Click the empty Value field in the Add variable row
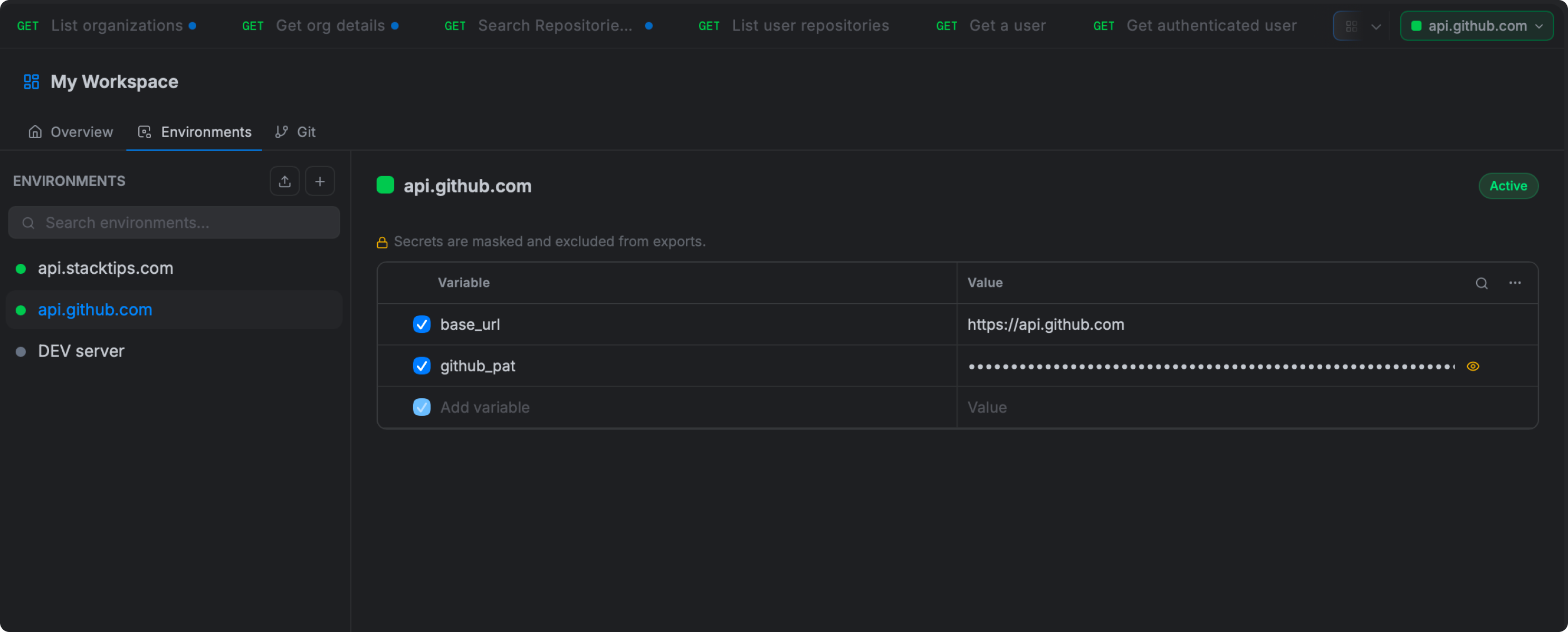Viewport: 1568px width, 632px height. [x=1247, y=407]
